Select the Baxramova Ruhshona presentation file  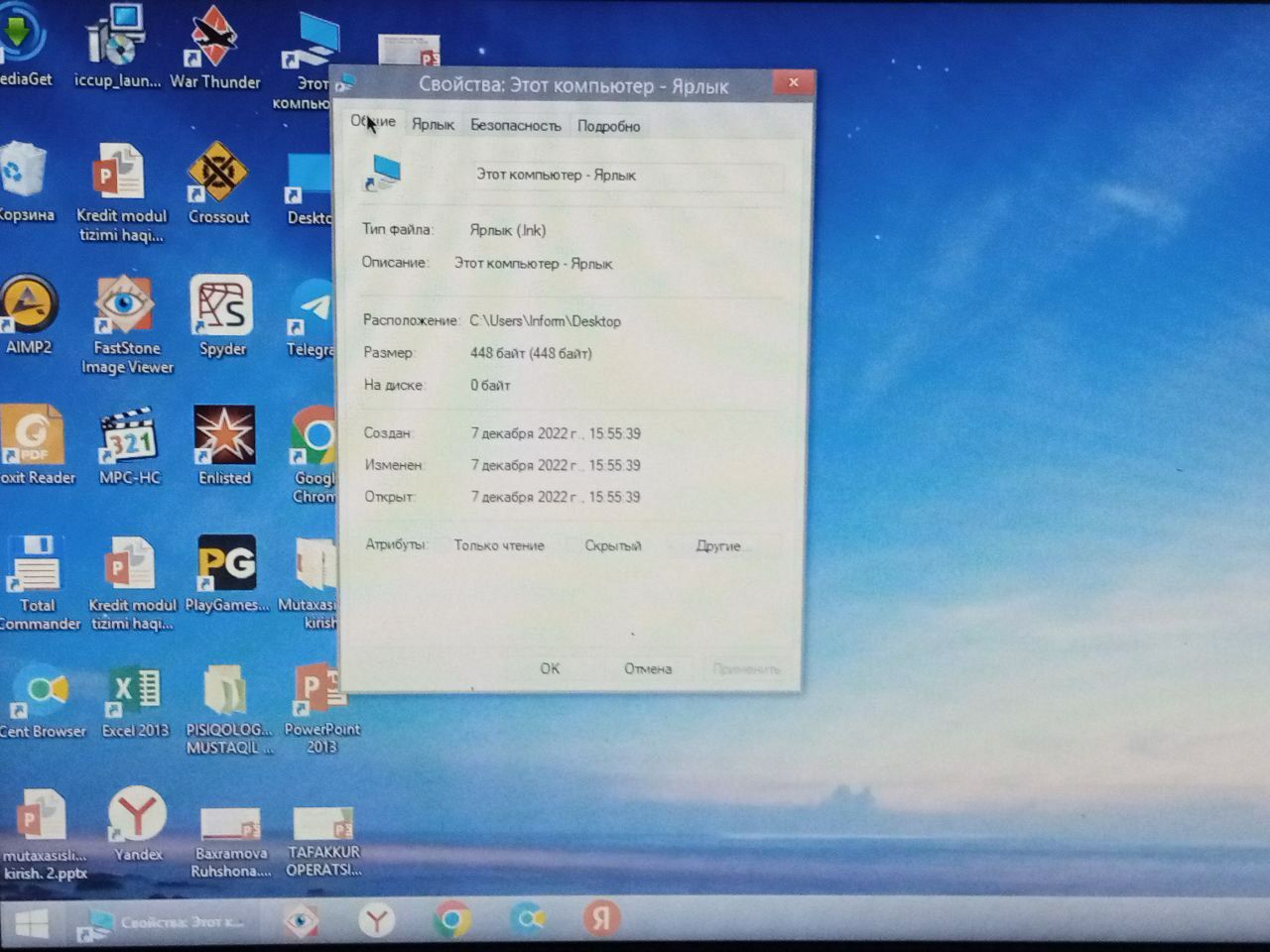click(230, 841)
